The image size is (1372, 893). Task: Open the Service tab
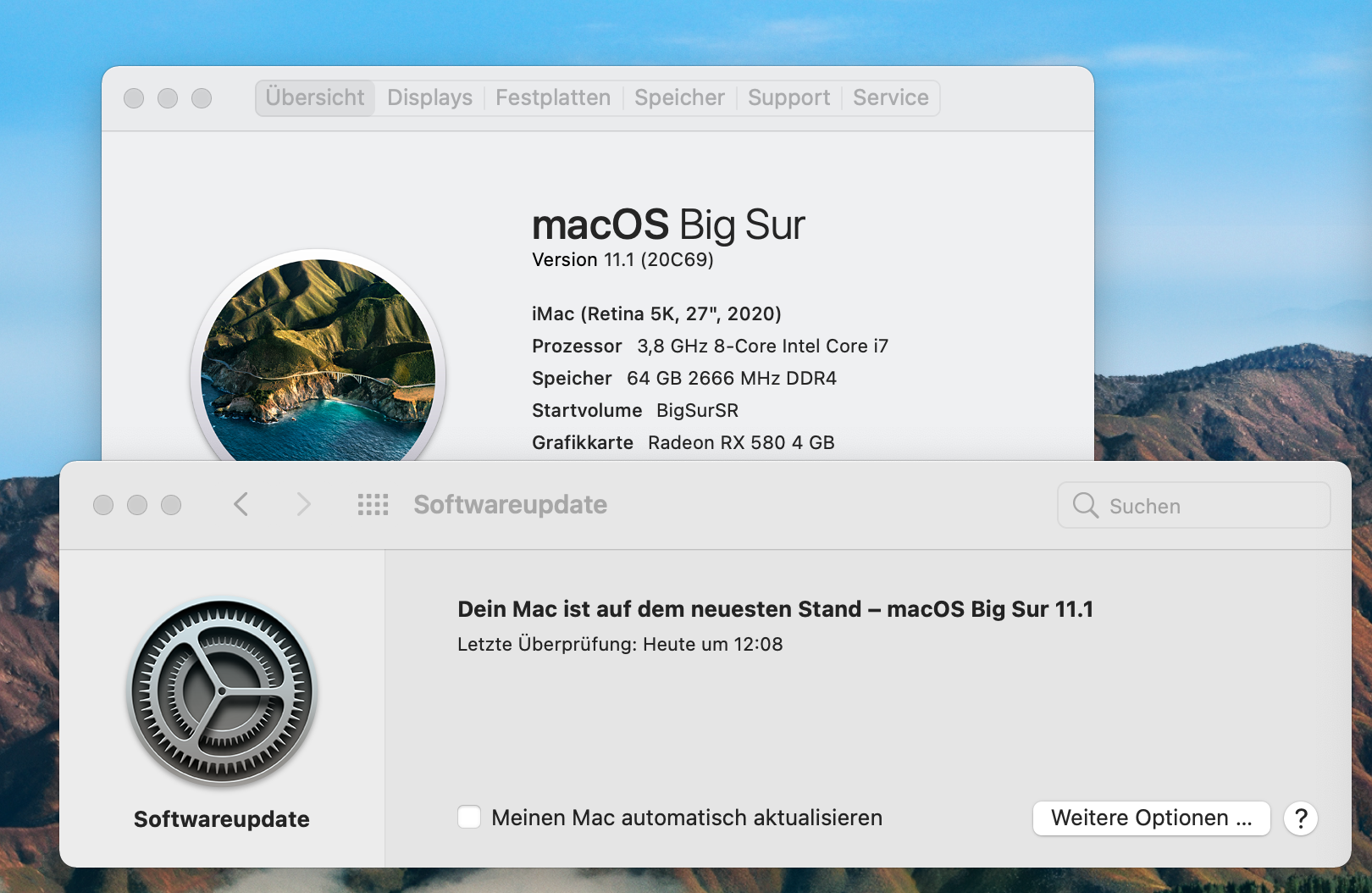[891, 98]
